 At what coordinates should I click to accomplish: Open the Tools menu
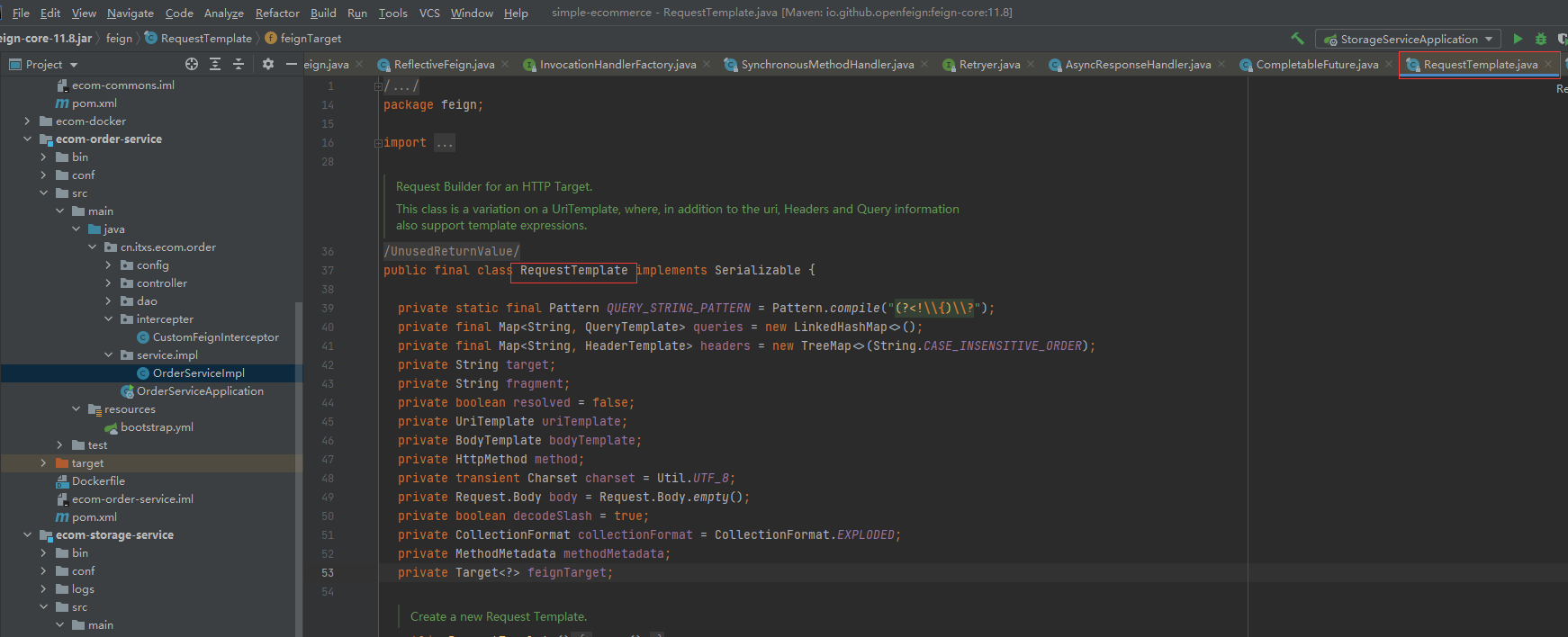click(392, 13)
